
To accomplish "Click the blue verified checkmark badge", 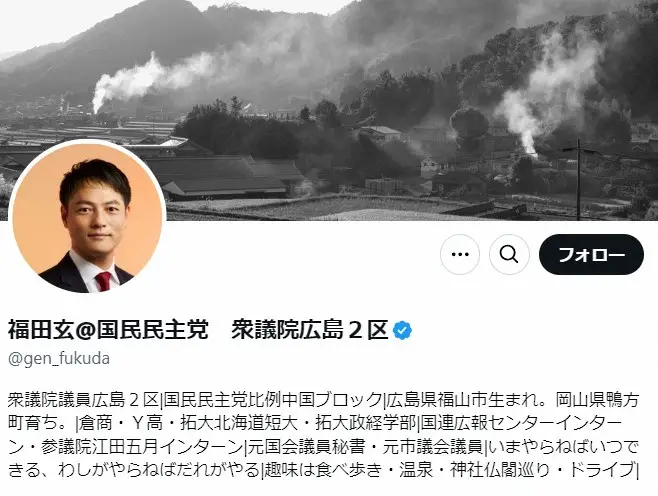I will click(x=402, y=330).
